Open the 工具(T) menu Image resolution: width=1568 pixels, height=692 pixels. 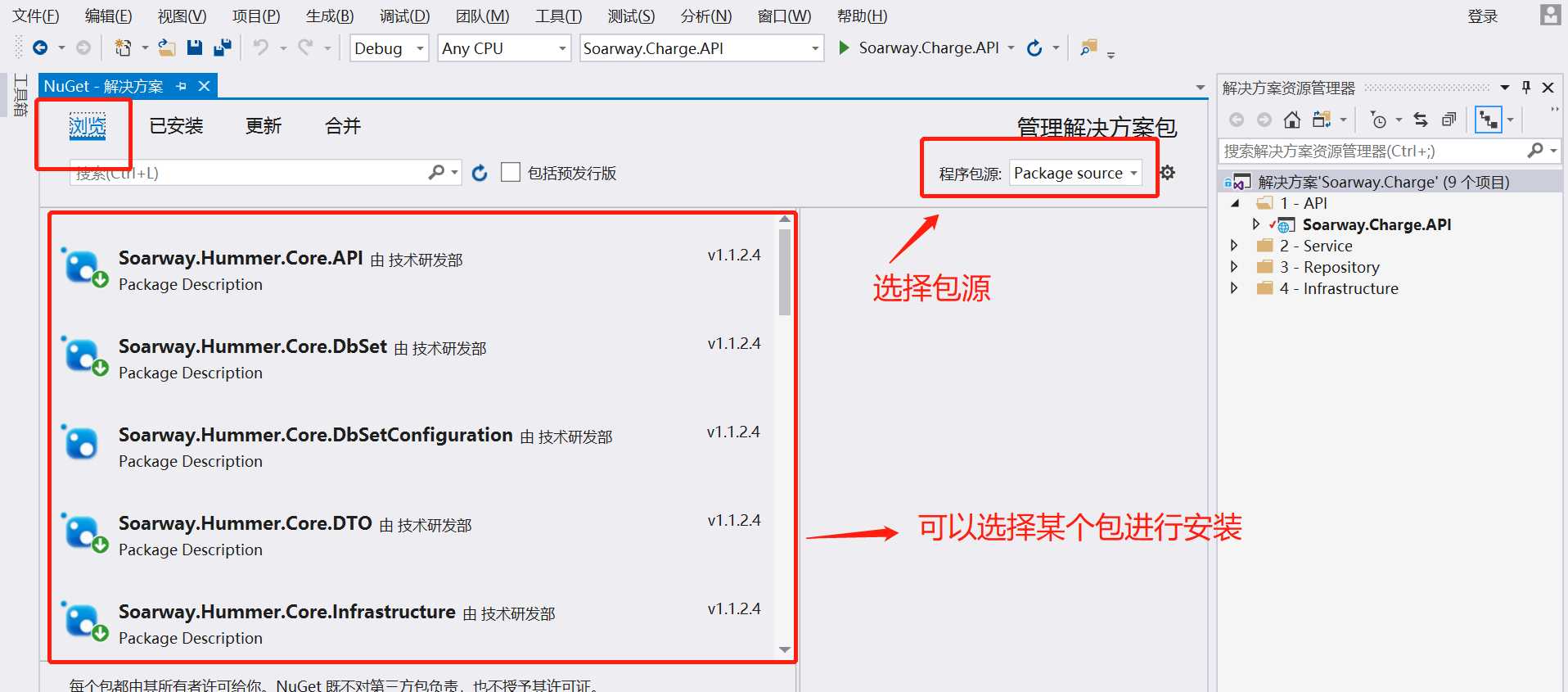(x=558, y=16)
